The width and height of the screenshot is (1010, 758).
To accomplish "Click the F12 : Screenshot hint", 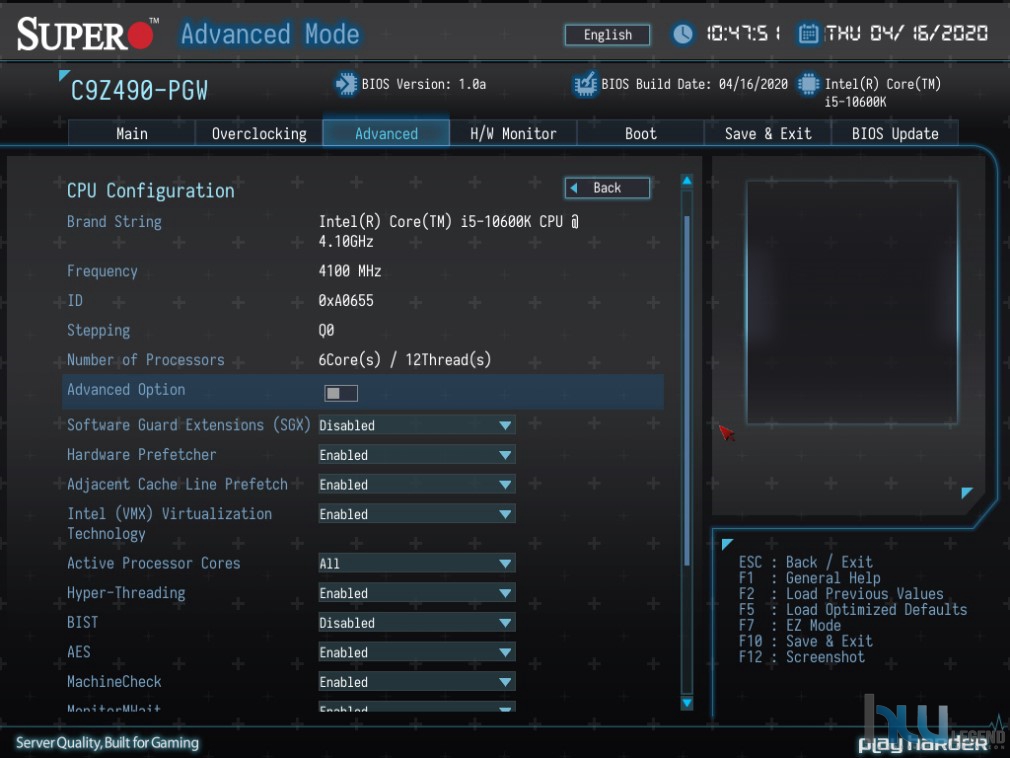I will [x=801, y=657].
